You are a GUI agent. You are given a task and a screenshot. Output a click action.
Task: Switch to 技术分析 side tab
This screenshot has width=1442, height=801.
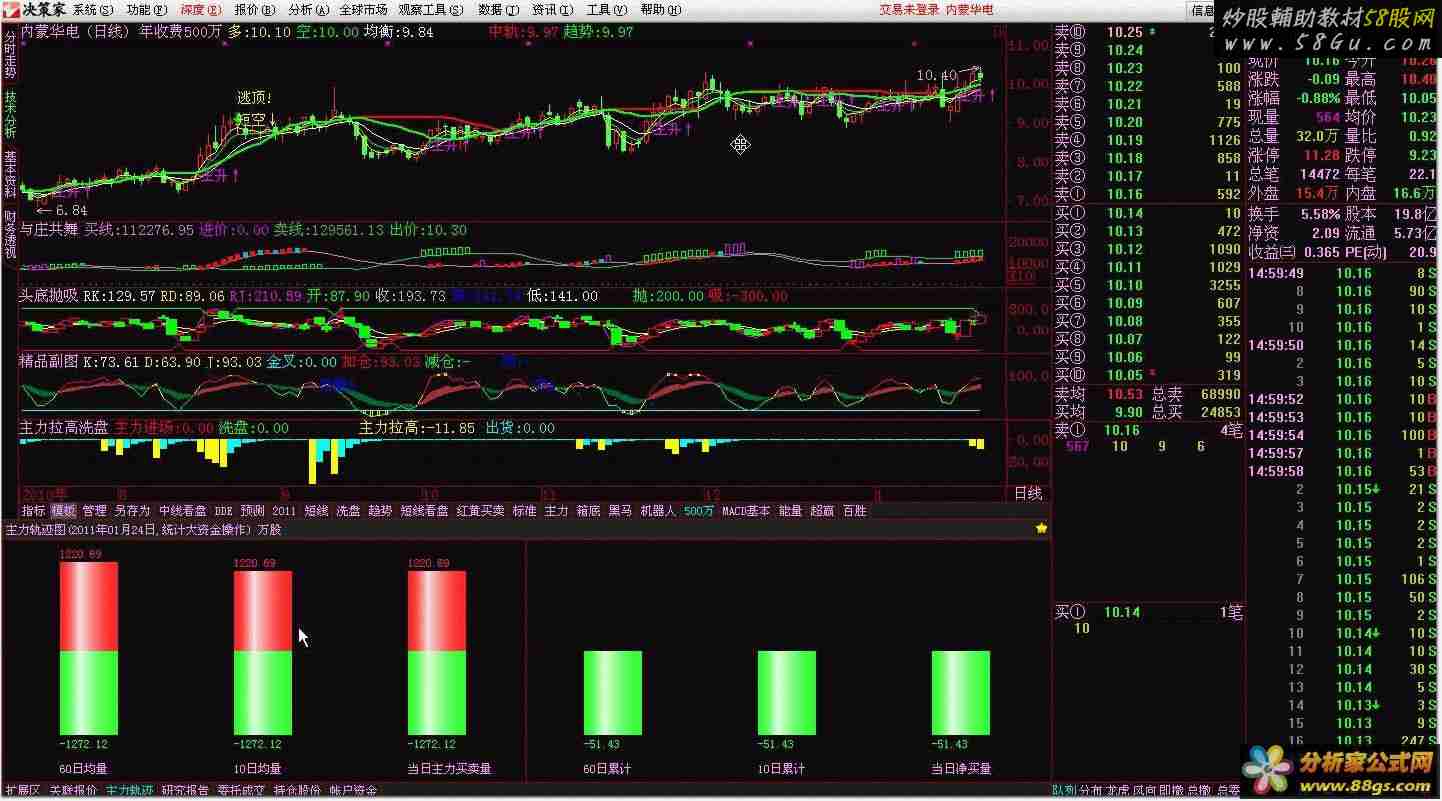tap(9, 115)
